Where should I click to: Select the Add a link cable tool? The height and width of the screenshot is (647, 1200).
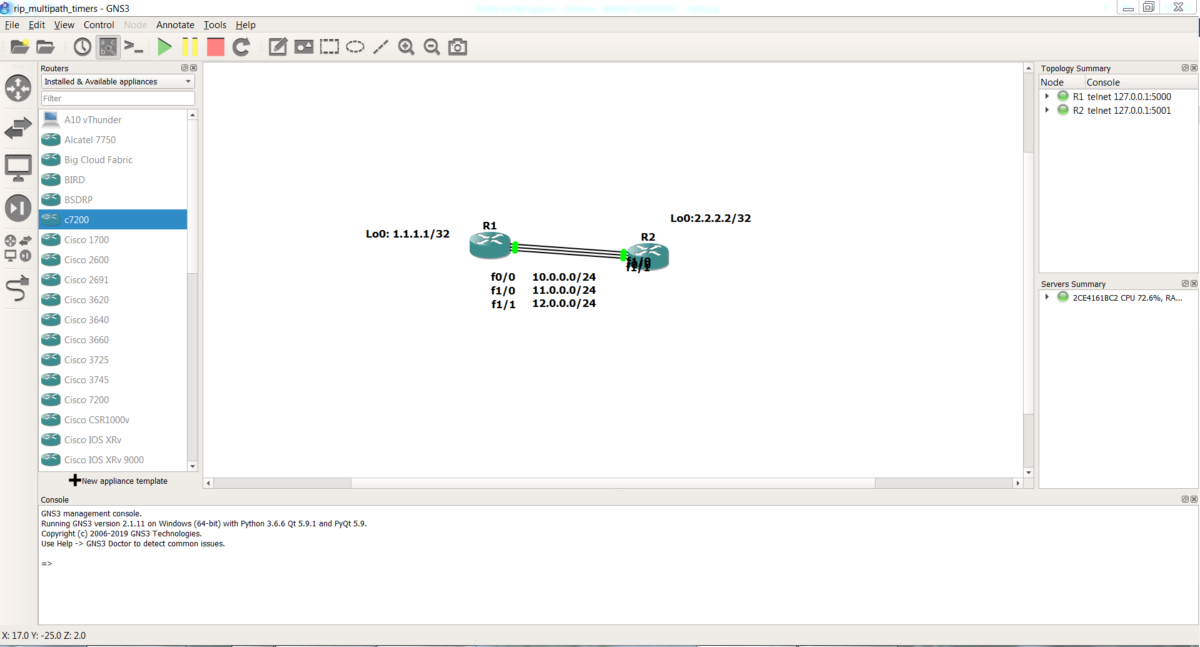[x=18, y=290]
